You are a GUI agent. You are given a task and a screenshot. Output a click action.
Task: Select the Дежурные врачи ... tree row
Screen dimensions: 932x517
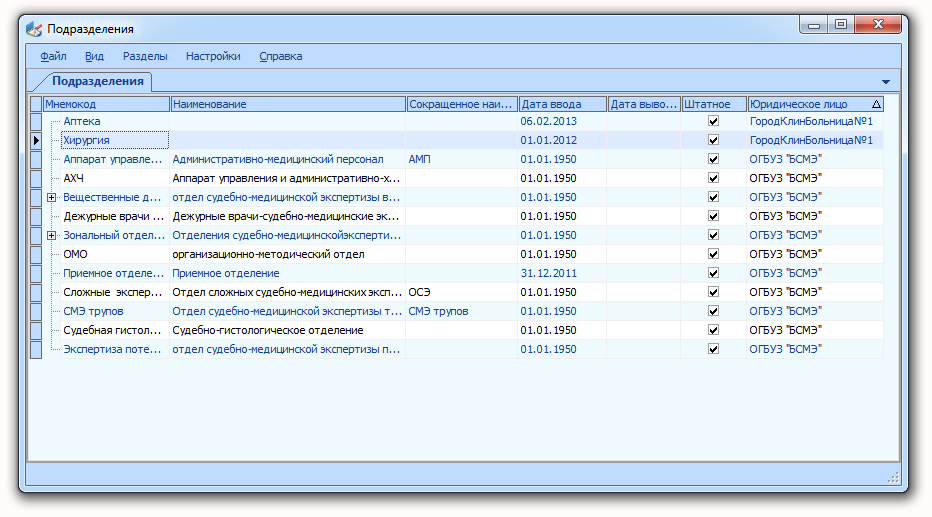pos(114,216)
